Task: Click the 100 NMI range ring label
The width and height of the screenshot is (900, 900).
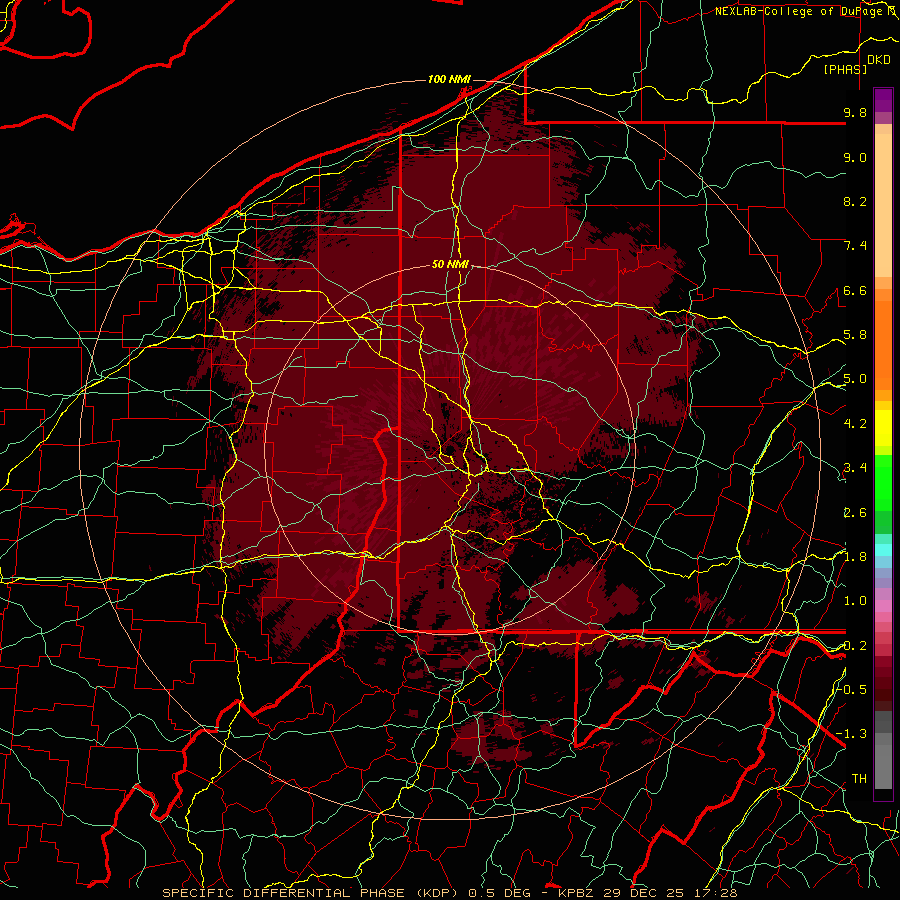Action: [449, 79]
